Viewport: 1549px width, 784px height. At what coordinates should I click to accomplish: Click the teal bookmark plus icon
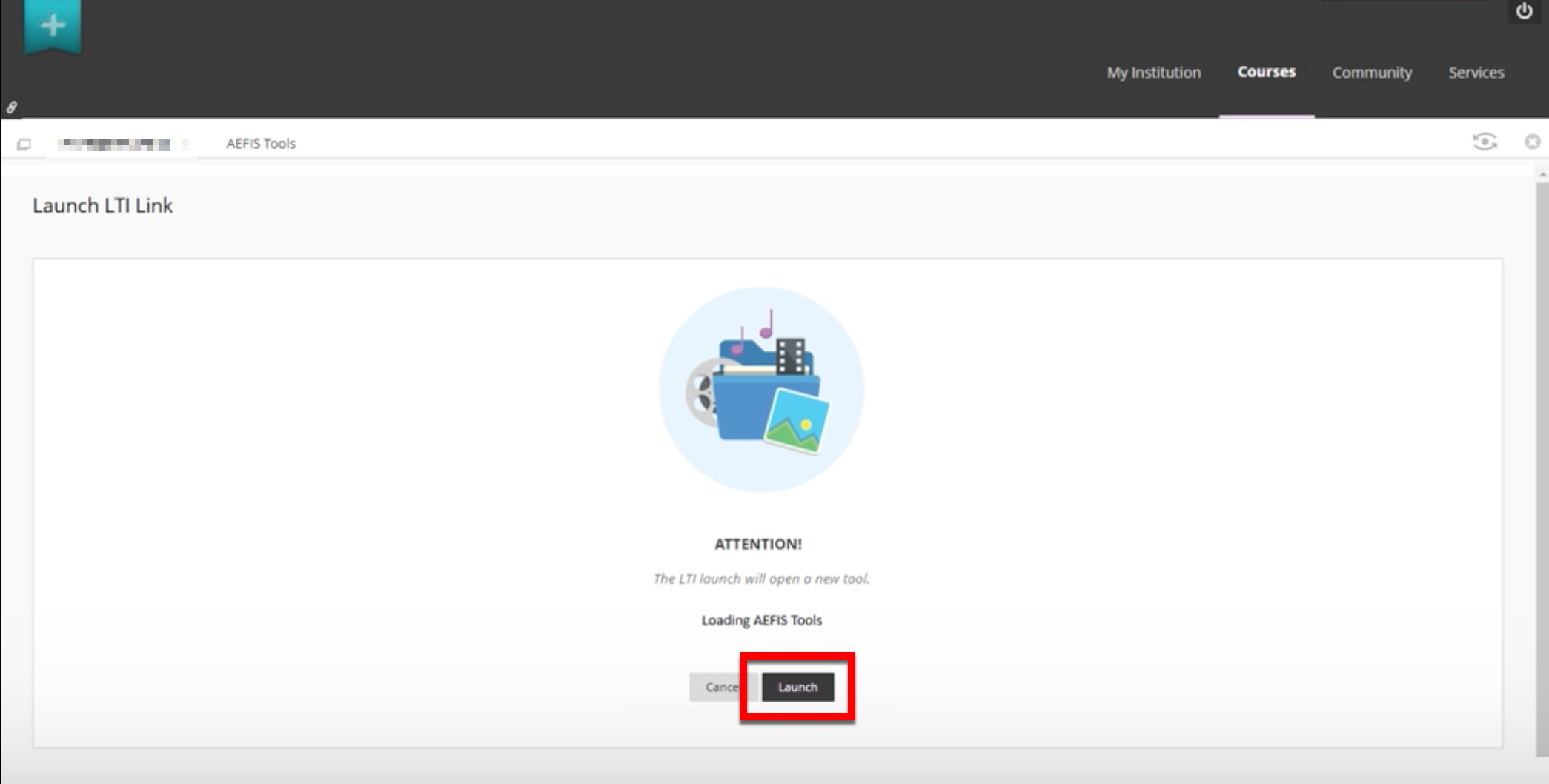52,27
